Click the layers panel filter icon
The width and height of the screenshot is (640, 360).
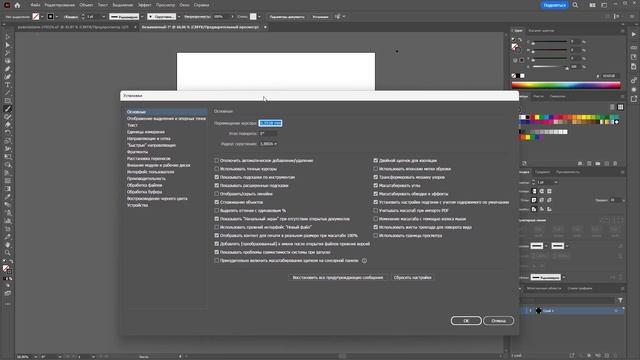tap(620, 300)
